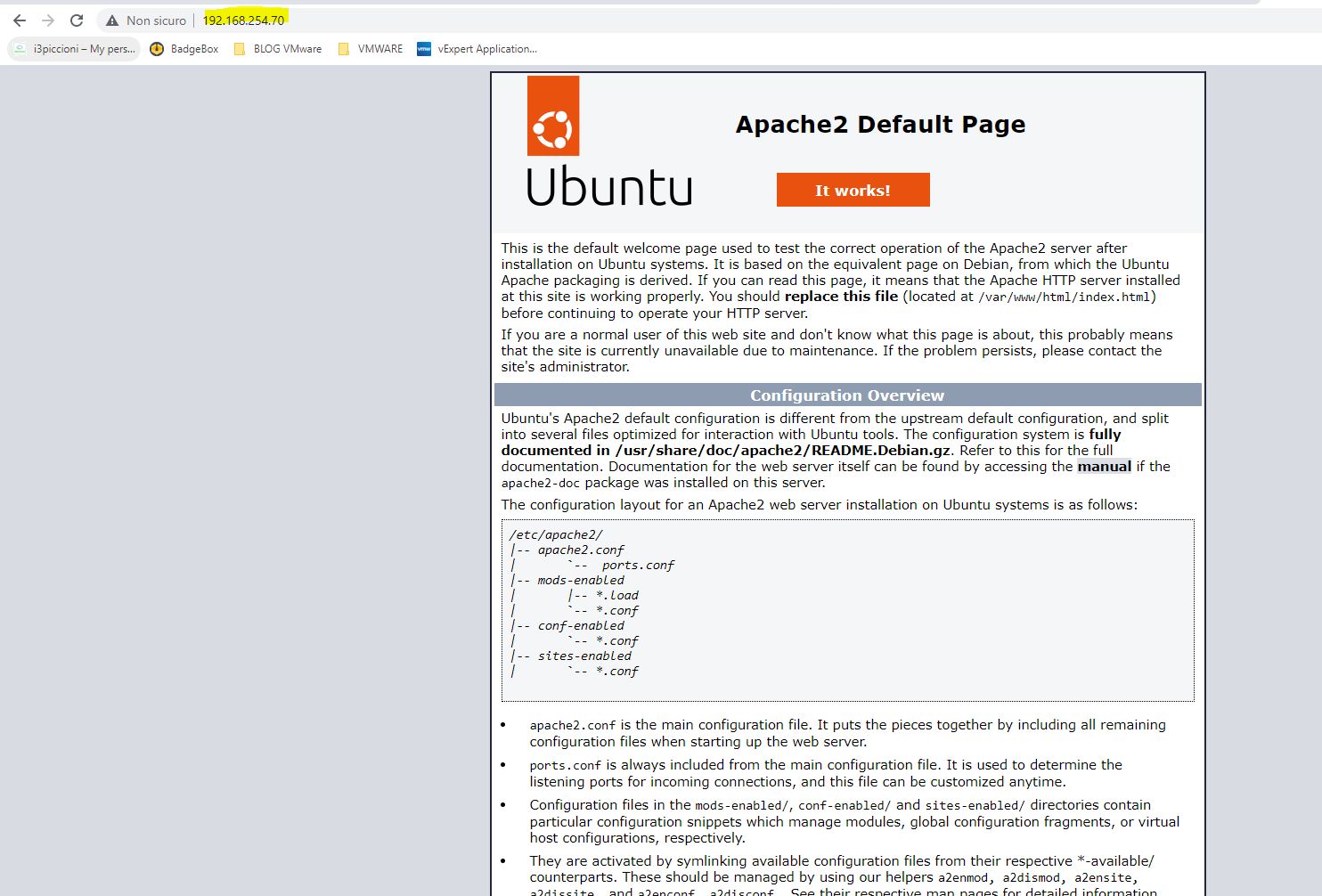Click the Configuration Overview section header
The image size is (1322, 896).
(847, 395)
